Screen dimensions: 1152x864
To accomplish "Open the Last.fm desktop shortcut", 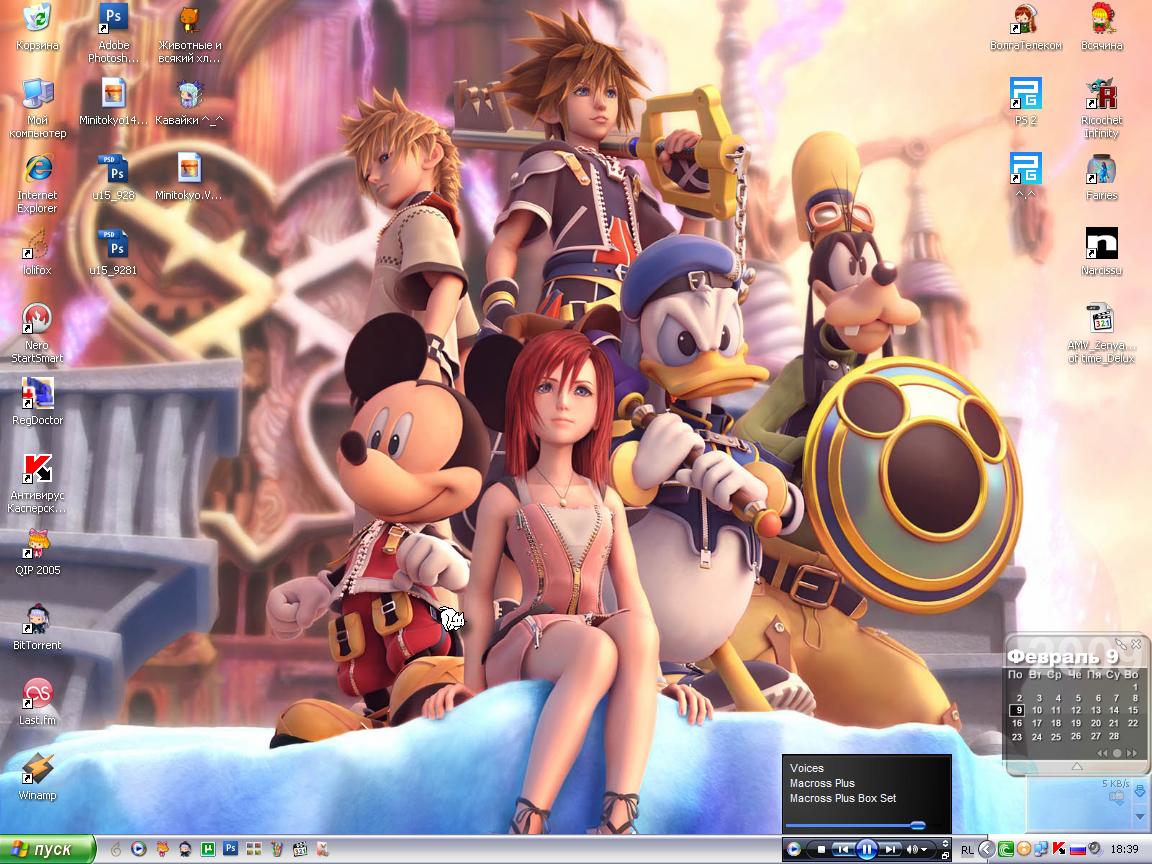I will click(37, 702).
